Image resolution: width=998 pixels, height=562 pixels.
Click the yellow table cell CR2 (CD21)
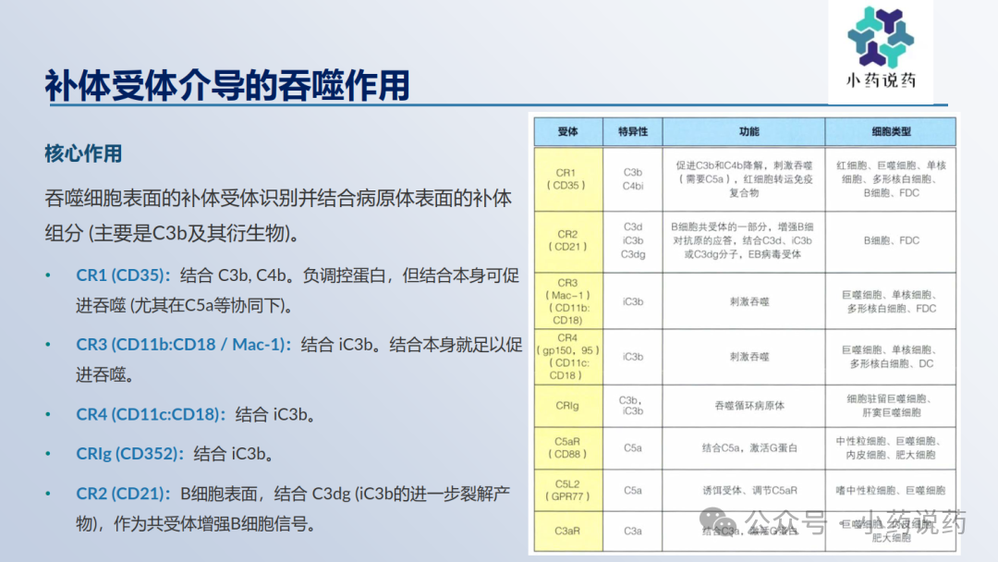point(568,241)
